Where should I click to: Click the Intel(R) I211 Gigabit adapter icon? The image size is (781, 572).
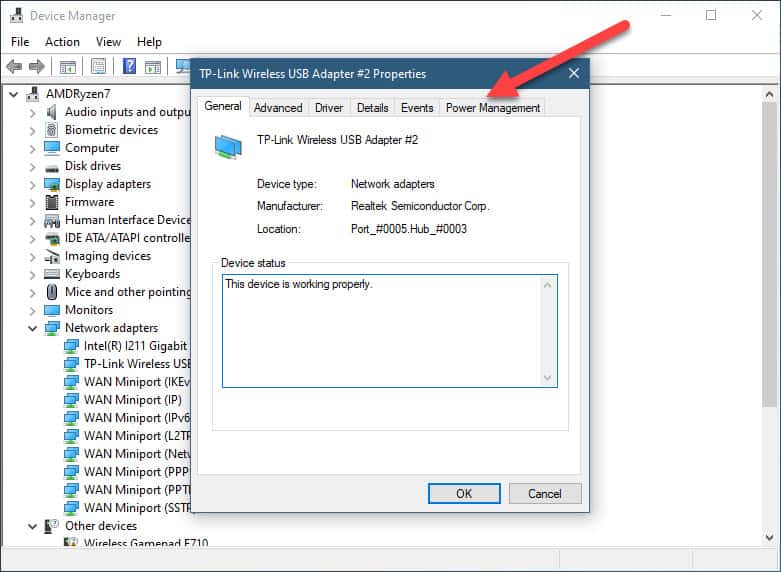(x=71, y=346)
